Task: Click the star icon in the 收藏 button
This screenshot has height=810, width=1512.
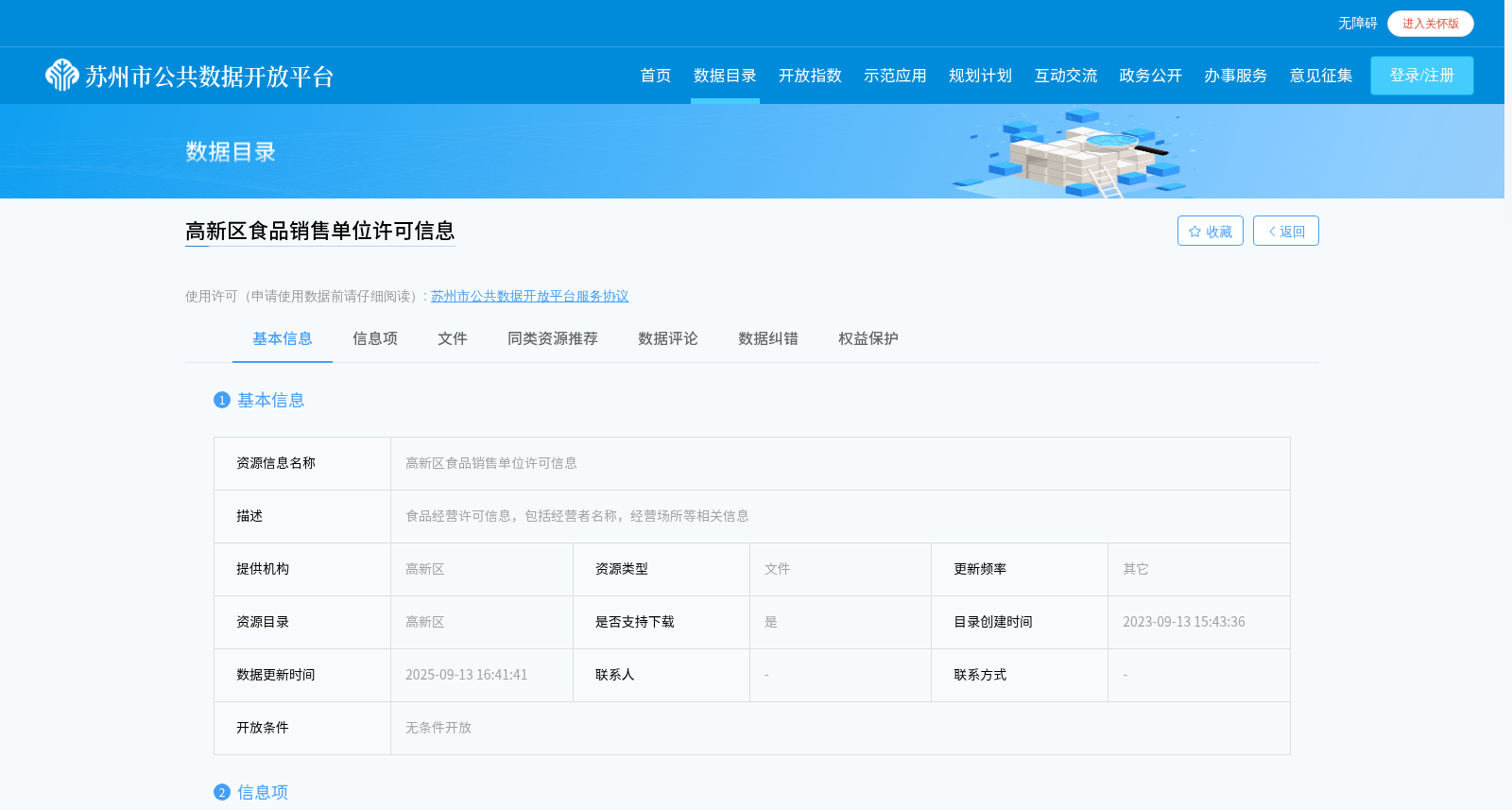Action: click(x=1194, y=232)
